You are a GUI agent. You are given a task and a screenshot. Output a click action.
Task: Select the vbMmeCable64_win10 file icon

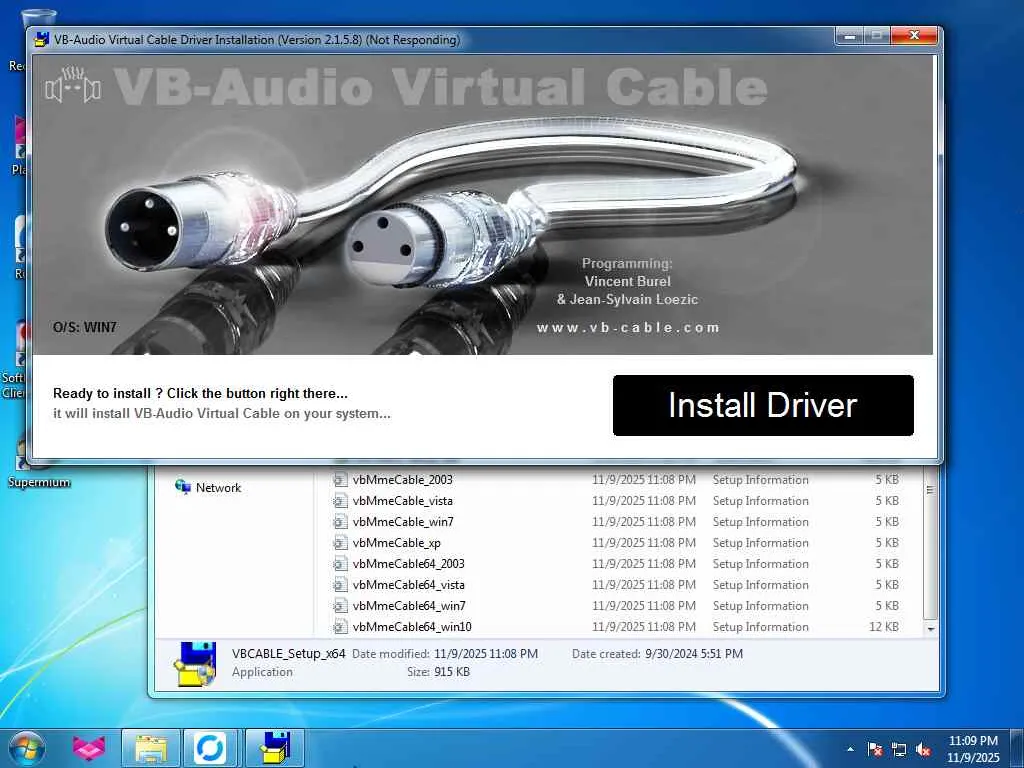(340, 626)
